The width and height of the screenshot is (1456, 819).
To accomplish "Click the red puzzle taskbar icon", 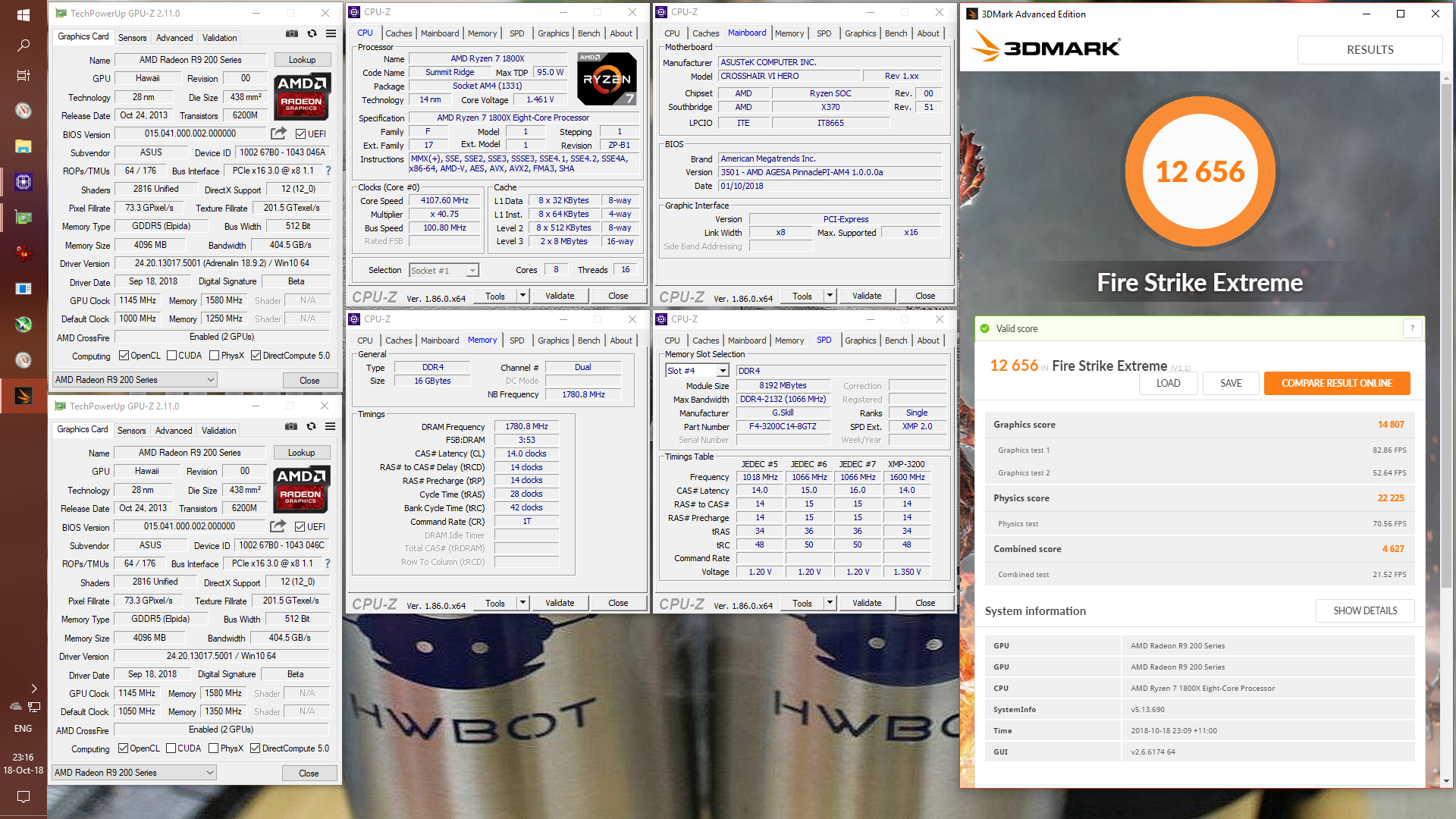I will (x=23, y=253).
